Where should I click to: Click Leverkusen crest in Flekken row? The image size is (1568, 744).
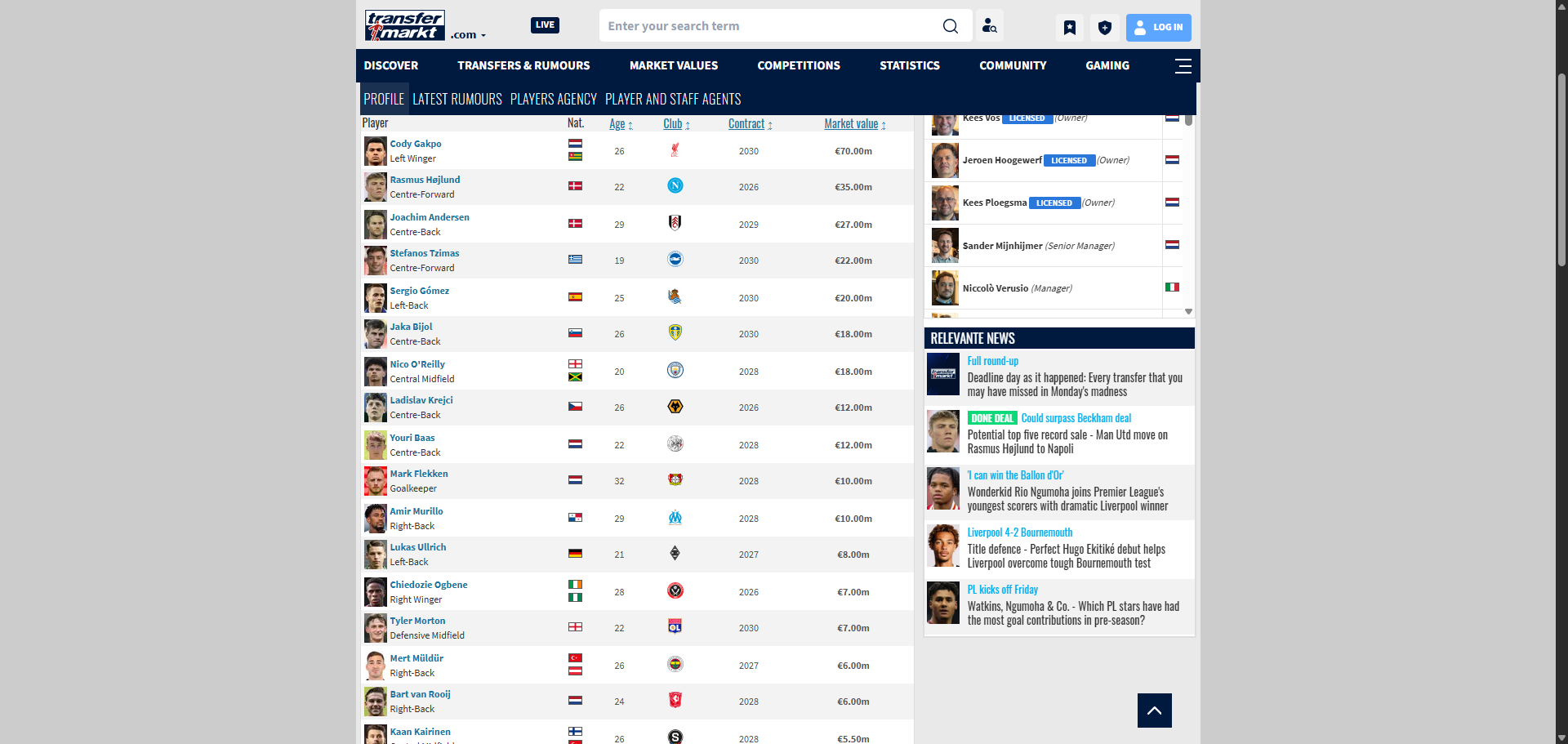675,480
